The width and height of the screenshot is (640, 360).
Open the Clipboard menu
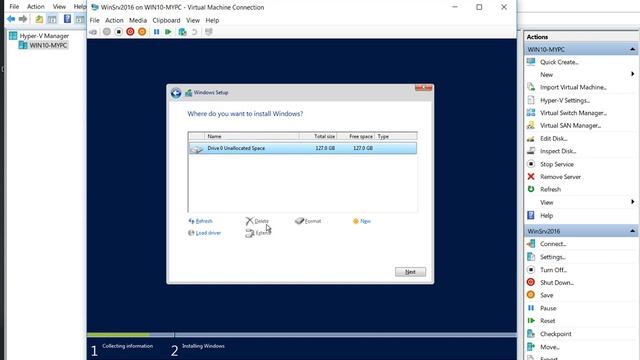pos(166,20)
